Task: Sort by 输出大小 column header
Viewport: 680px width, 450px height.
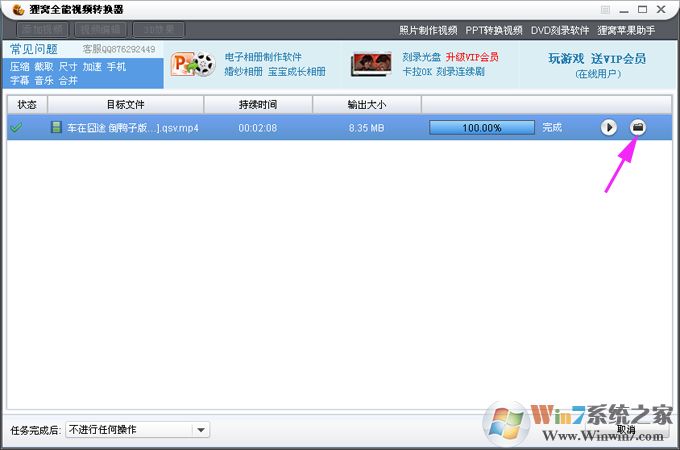Action: [367, 104]
